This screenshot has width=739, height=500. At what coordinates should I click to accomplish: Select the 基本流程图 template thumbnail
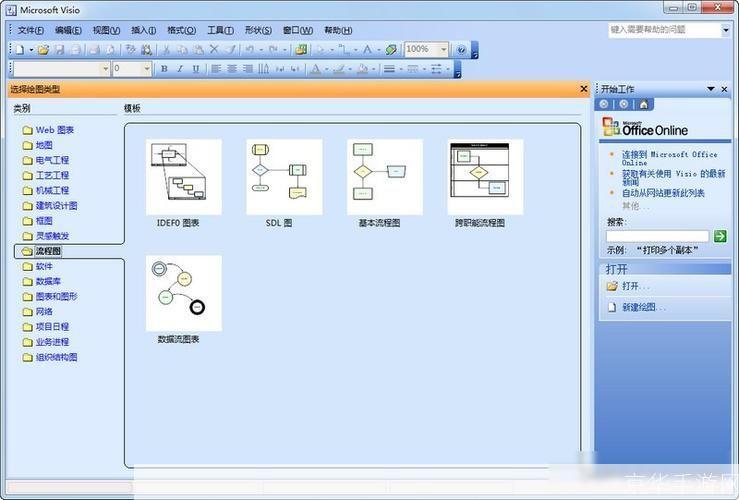[385, 177]
